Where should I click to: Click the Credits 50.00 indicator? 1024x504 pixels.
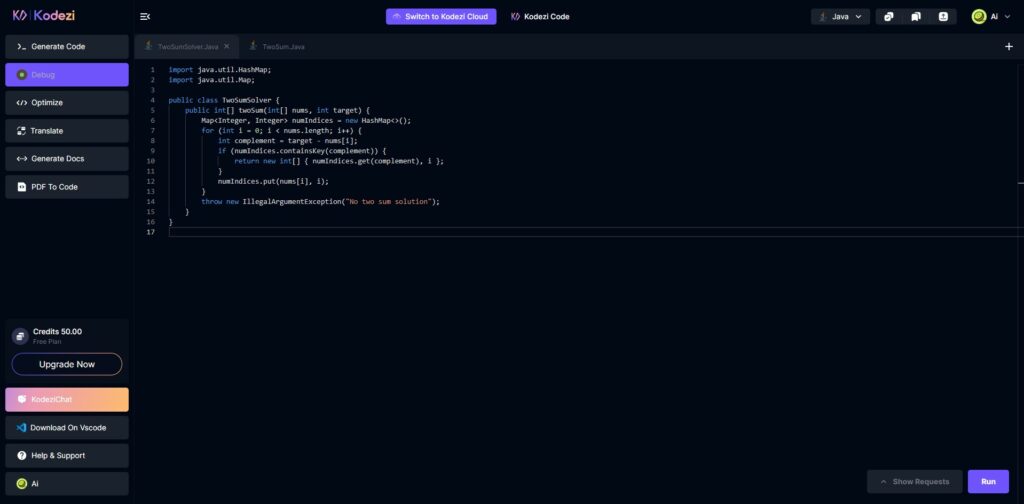(x=57, y=332)
